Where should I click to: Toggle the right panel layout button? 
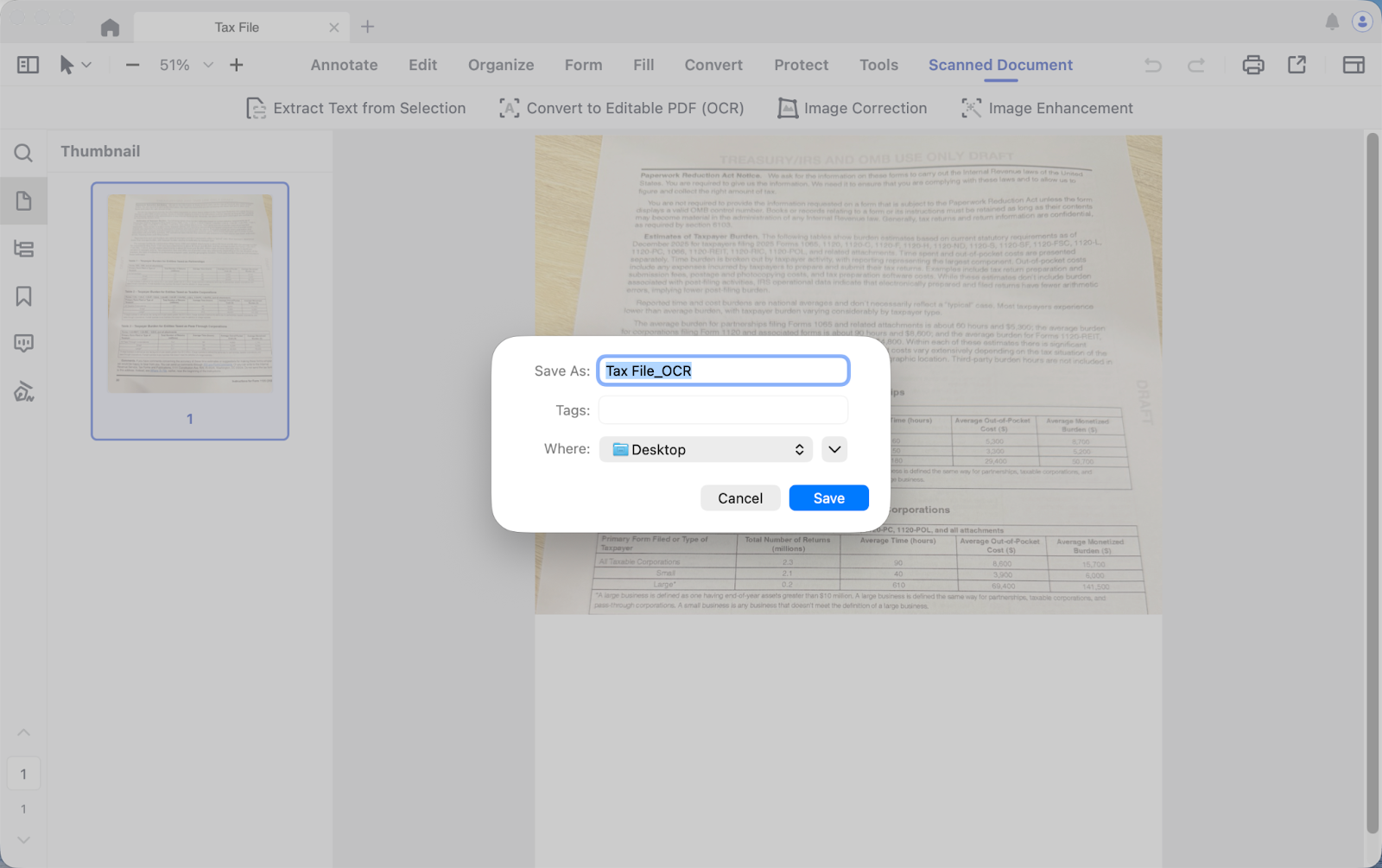coord(1353,65)
